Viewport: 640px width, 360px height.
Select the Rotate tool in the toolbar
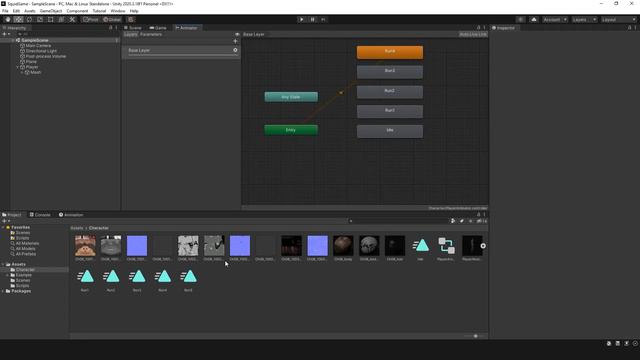click(29, 20)
